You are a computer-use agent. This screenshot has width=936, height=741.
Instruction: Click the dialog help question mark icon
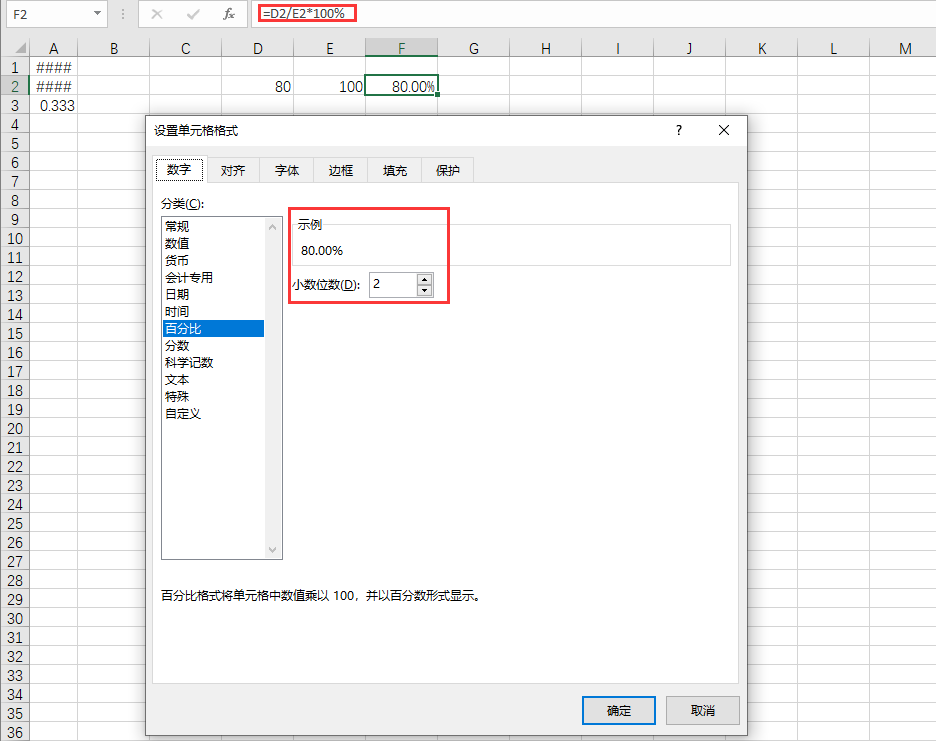(x=678, y=130)
